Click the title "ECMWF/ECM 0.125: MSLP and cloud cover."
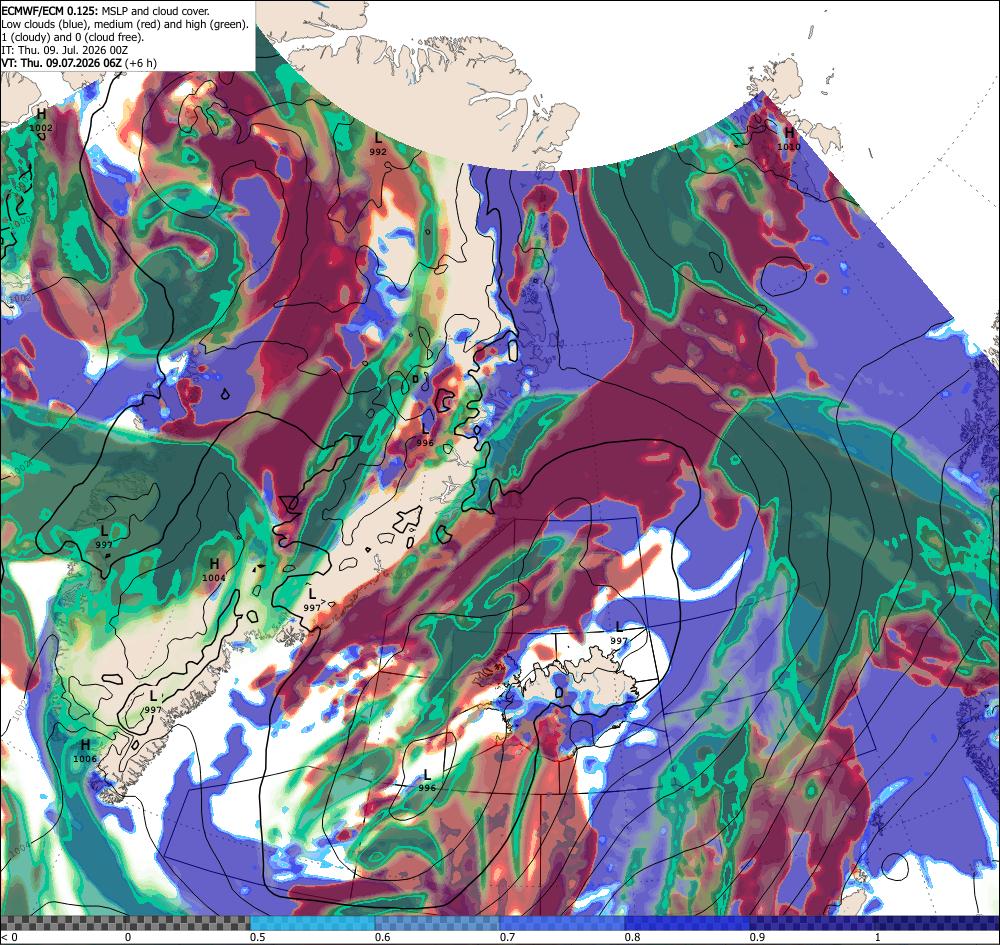Viewport: 1000px width, 945px height. (x=105, y=11)
